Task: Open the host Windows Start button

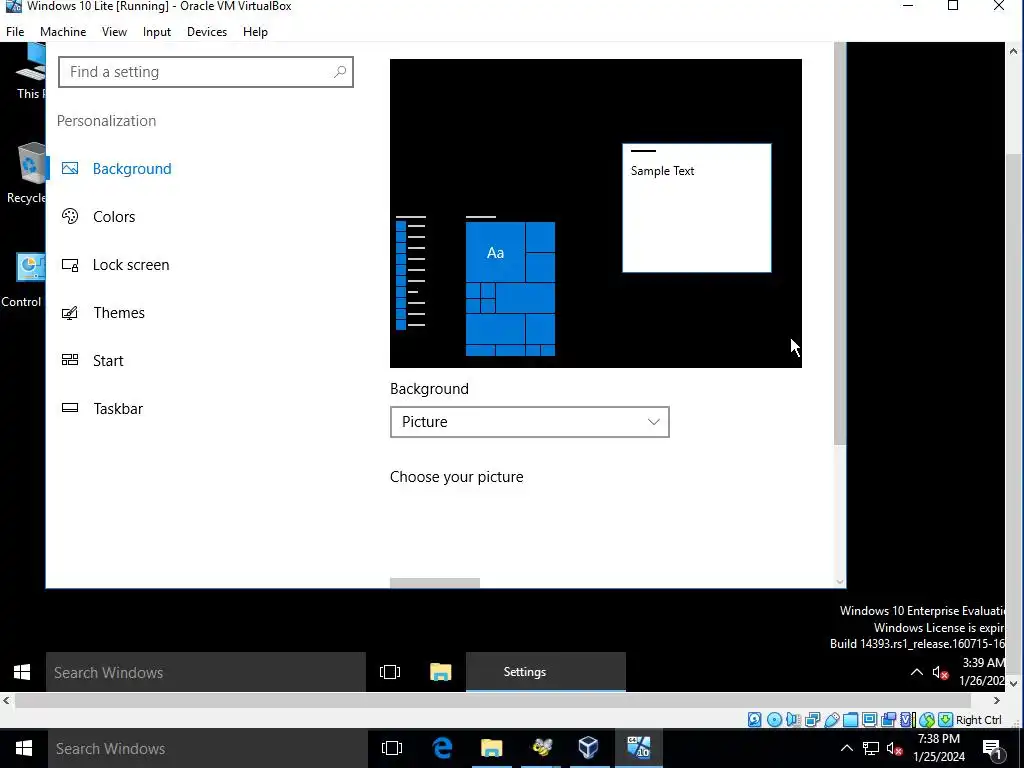Action: point(24,748)
